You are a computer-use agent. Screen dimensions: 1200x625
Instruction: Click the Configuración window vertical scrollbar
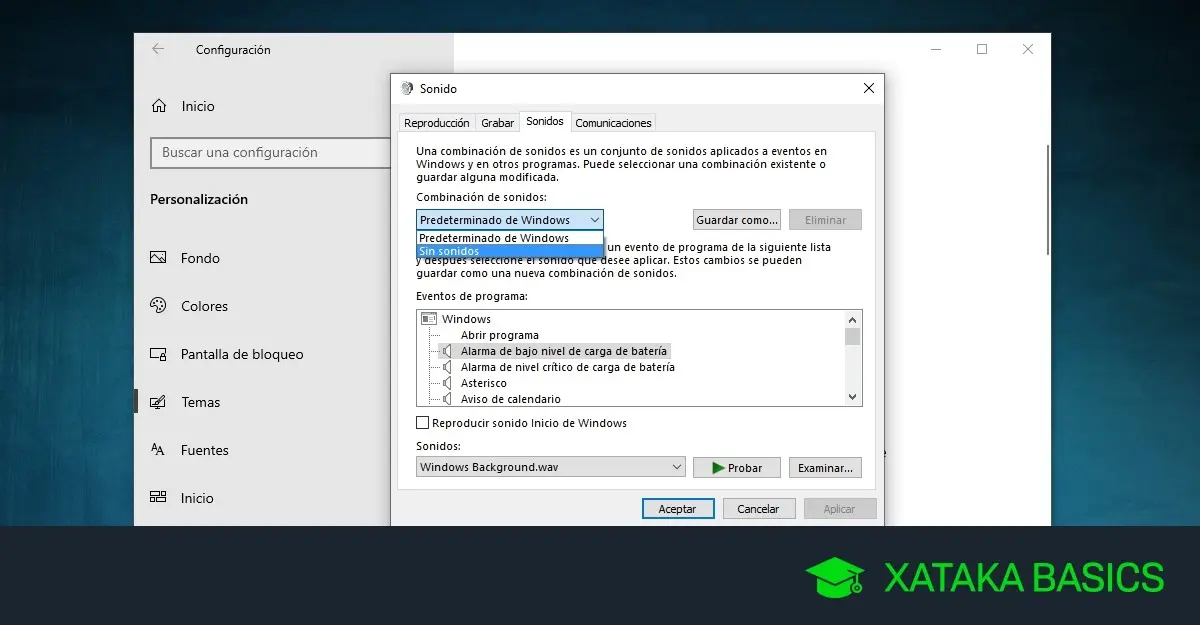pyautogui.click(x=1047, y=200)
